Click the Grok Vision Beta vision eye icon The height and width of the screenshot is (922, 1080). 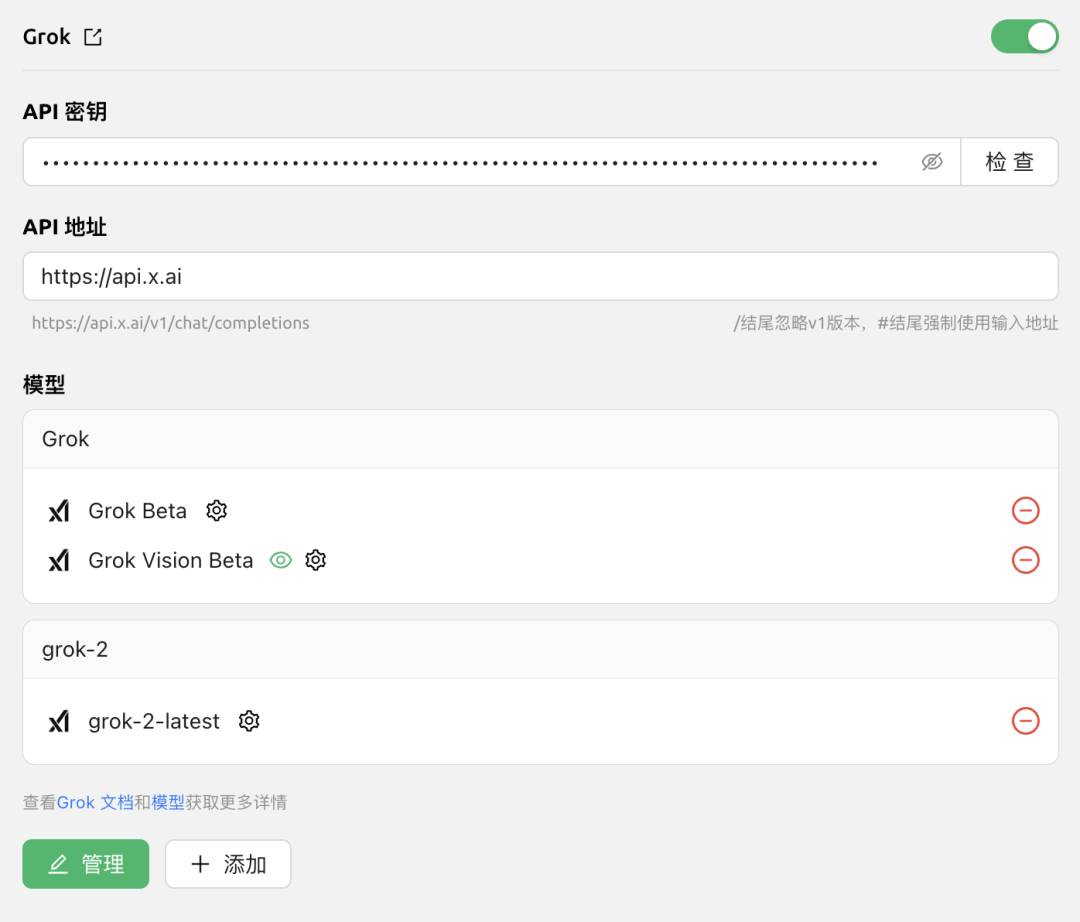280,560
